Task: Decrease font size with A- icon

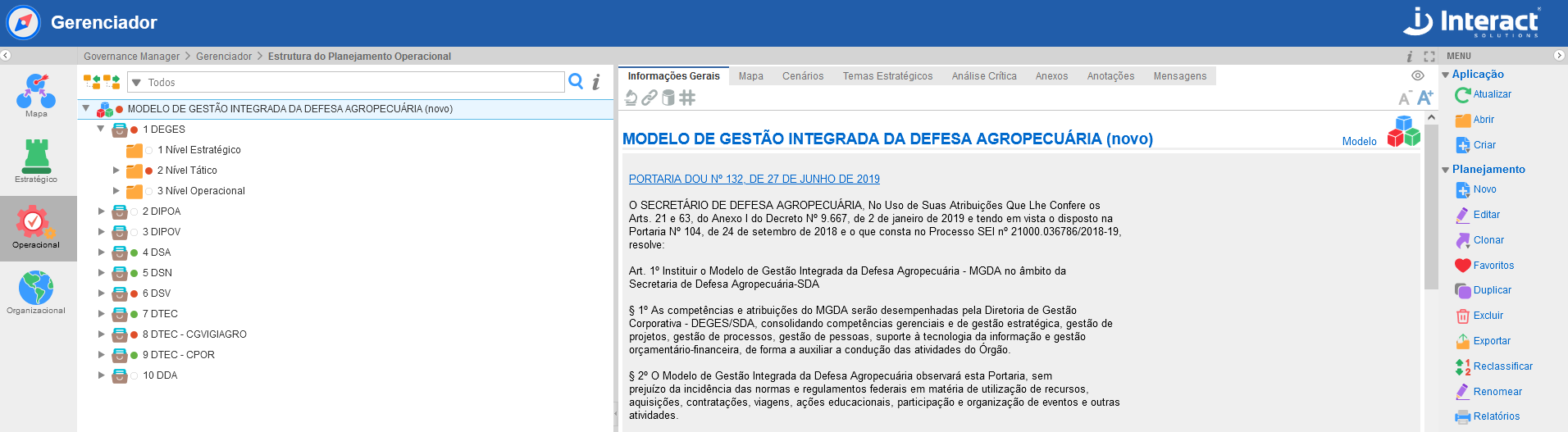Action: 1405,98
